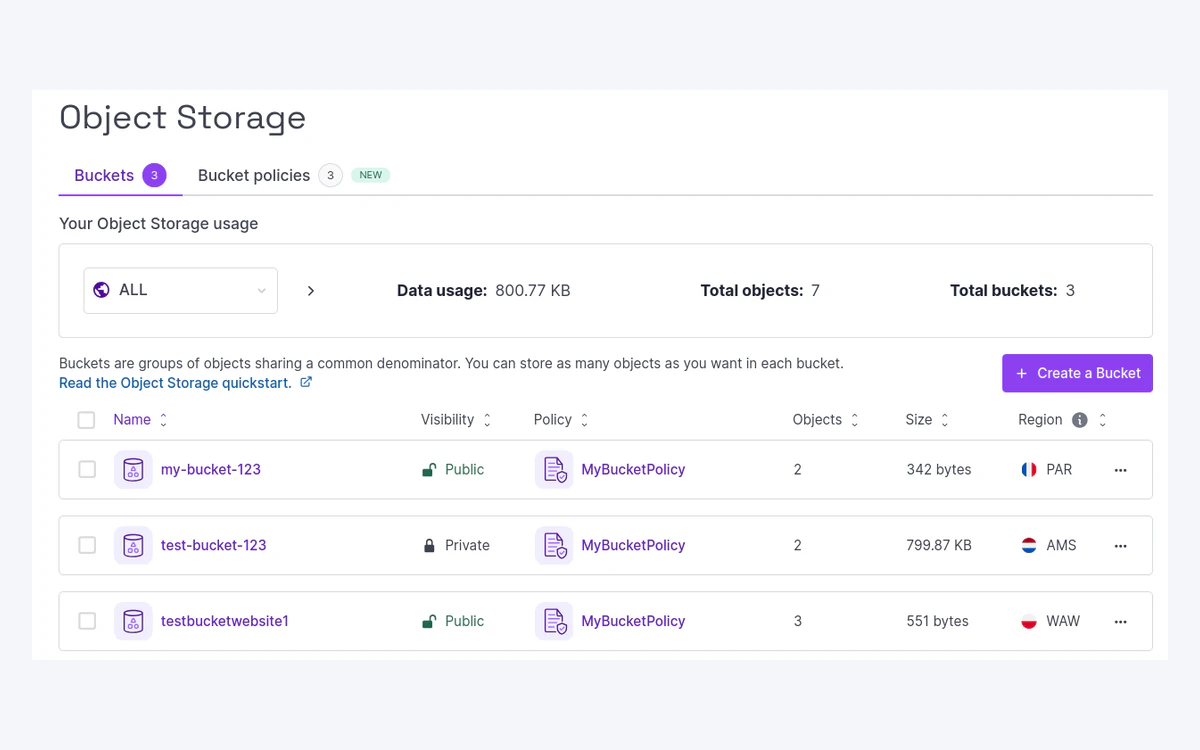Click the Name column header label
Screen dimensions: 1200x750
[x=132, y=420]
